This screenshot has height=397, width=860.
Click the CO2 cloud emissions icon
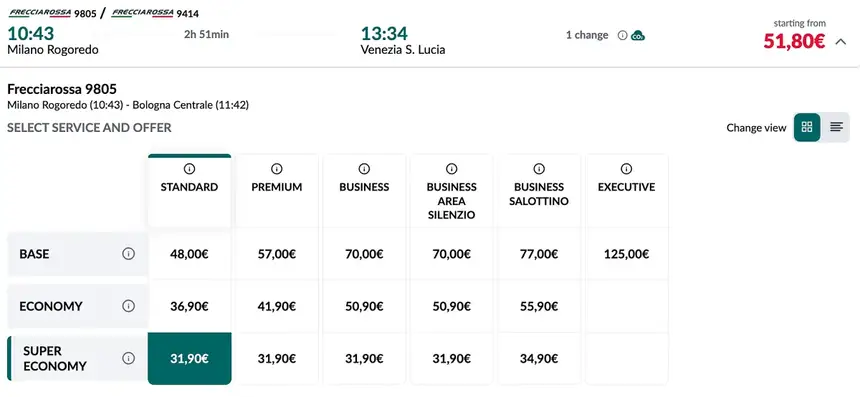click(638, 36)
